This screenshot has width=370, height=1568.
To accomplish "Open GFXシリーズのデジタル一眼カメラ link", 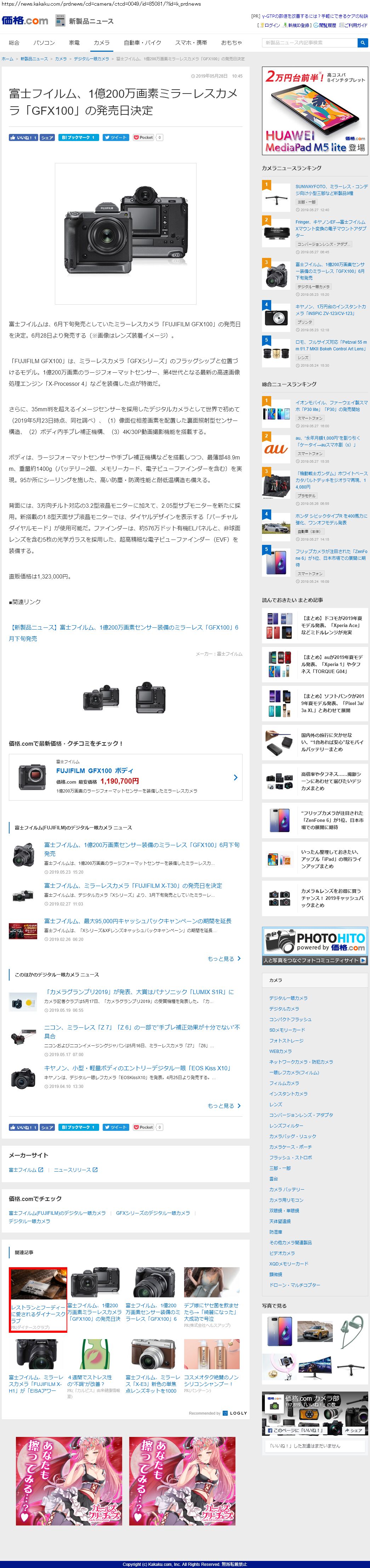I will [153, 1213].
